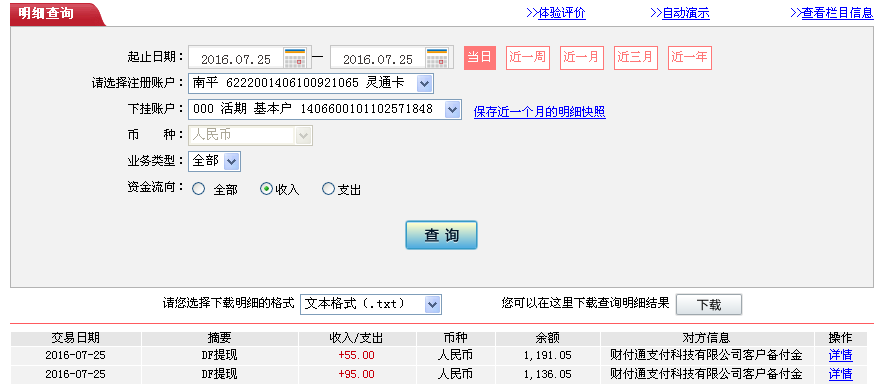Viewport: 885px width, 385px height.
Task: Click the 下载 download button
Action: [x=709, y=305]
